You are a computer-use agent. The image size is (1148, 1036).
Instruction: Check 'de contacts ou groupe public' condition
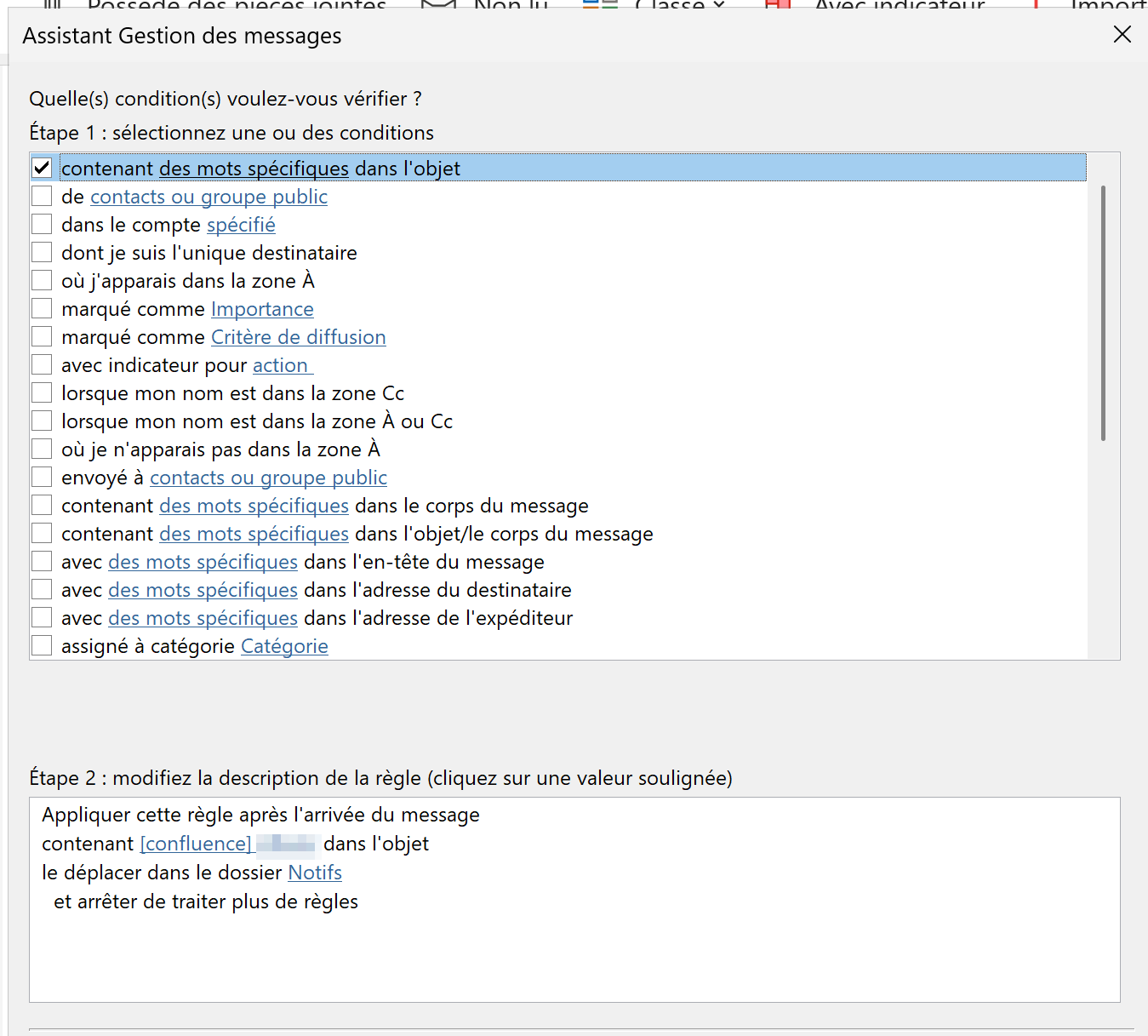[42, 196]
